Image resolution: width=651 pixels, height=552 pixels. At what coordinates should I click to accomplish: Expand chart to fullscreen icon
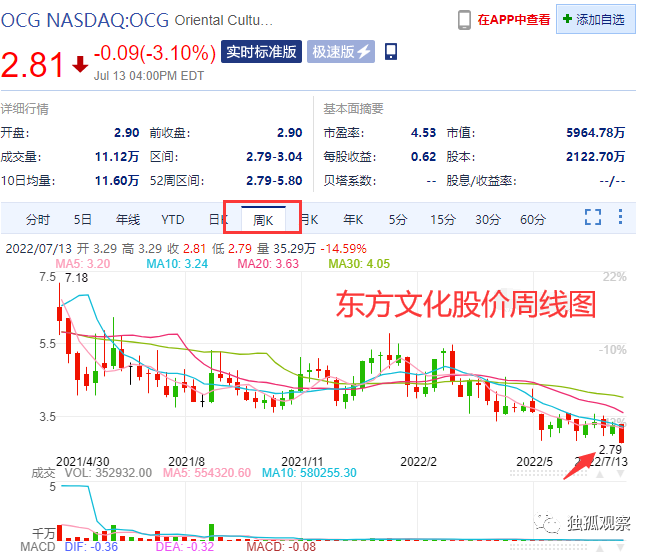(593, 217)
